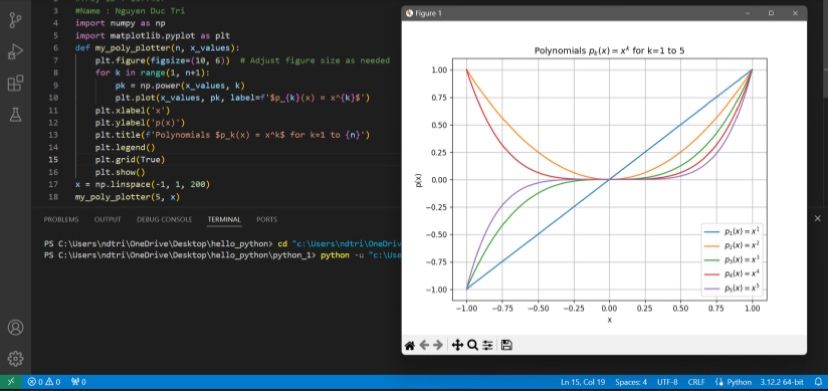Image resolution: width=828 pixels, height=391 pixels.
Task: Click the 'def my_poly_plotter' line
Action: pyautogui.click(x=157, y=48)
